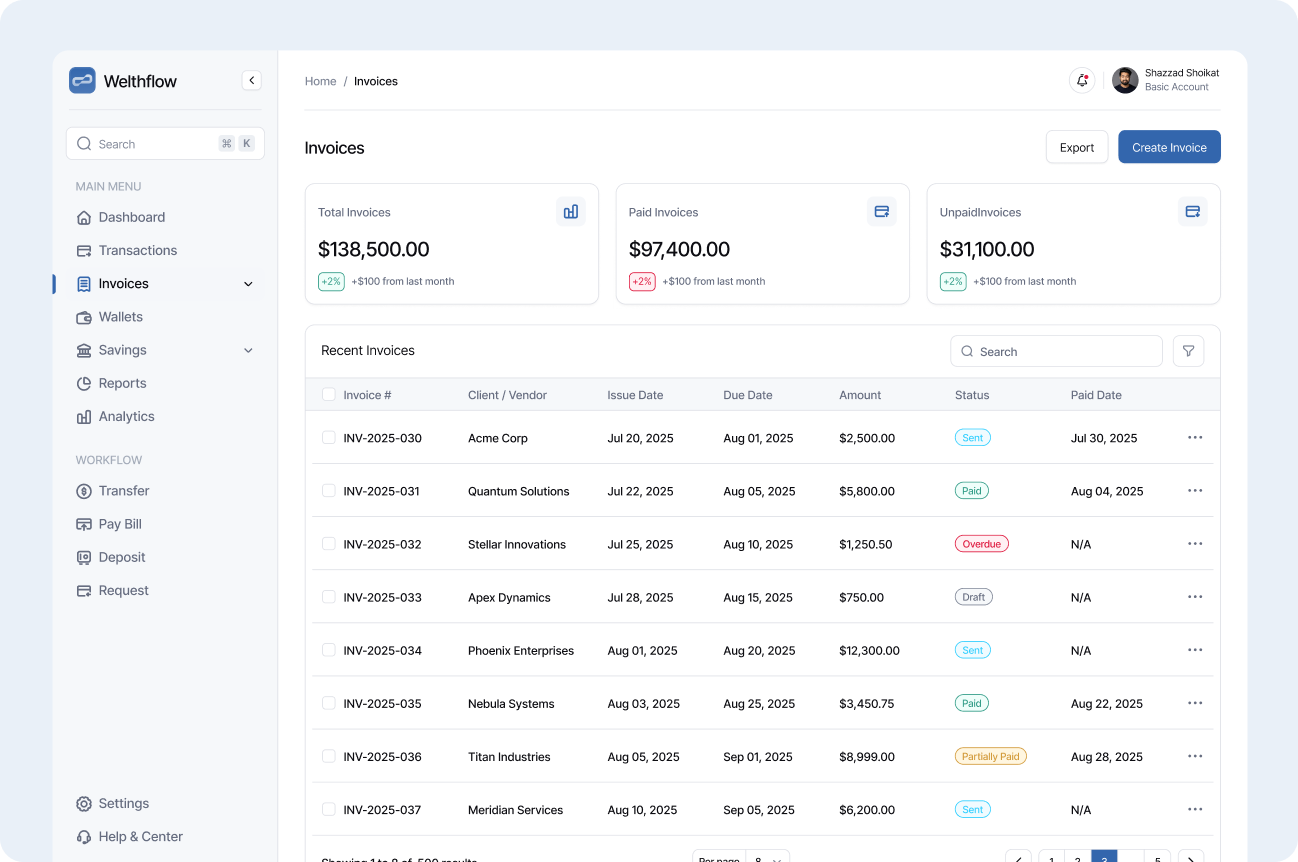
Task: Sort by the Due Date column header
Action: pyautogui.click(x=748, y=395)
